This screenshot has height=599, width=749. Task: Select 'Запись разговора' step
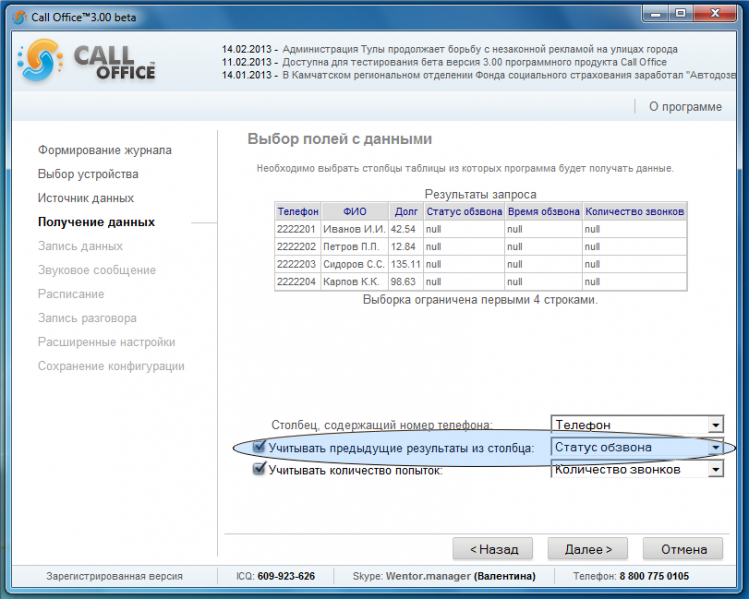coord(87,318)
